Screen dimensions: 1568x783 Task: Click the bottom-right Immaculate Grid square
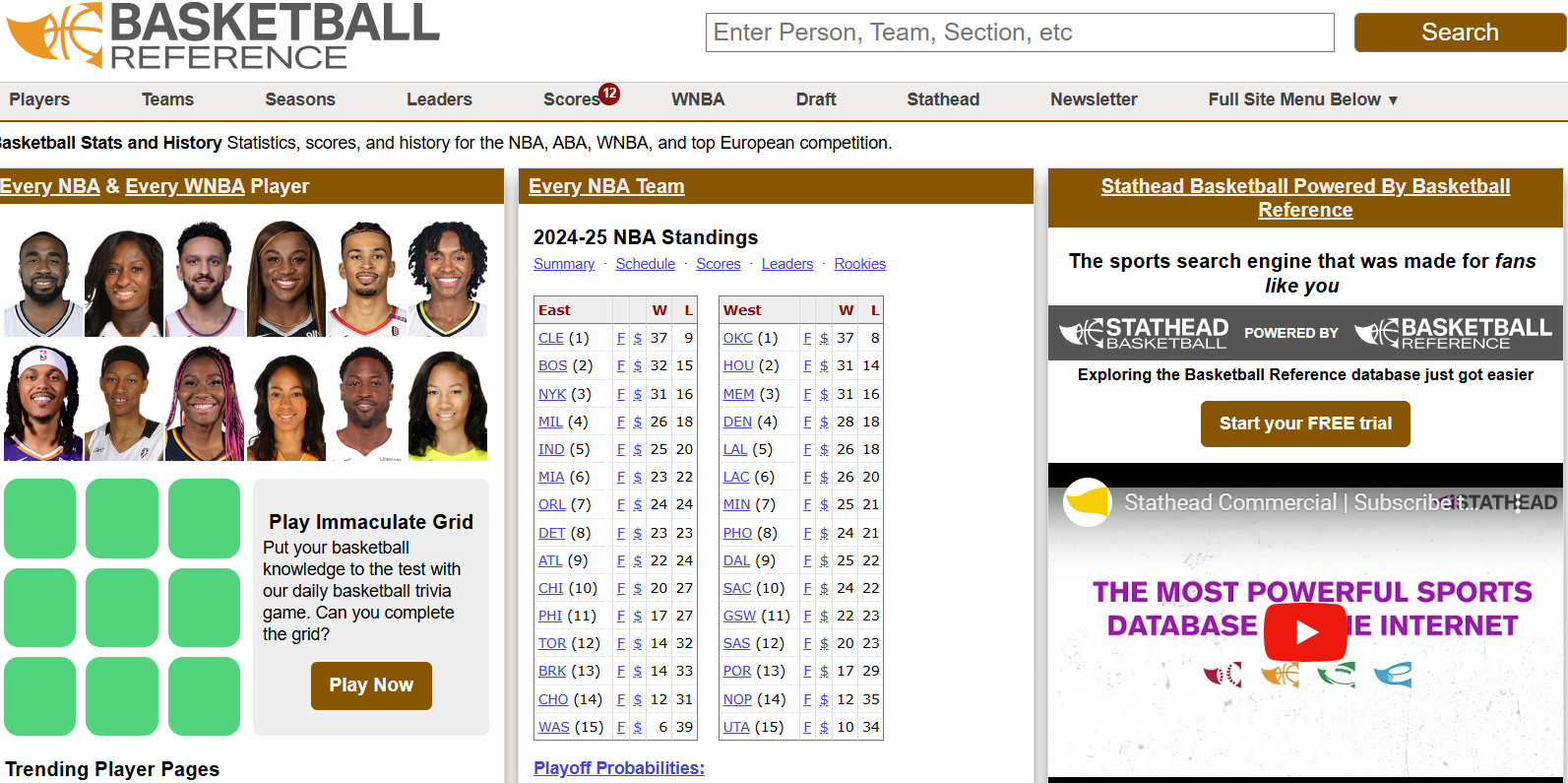204,696
